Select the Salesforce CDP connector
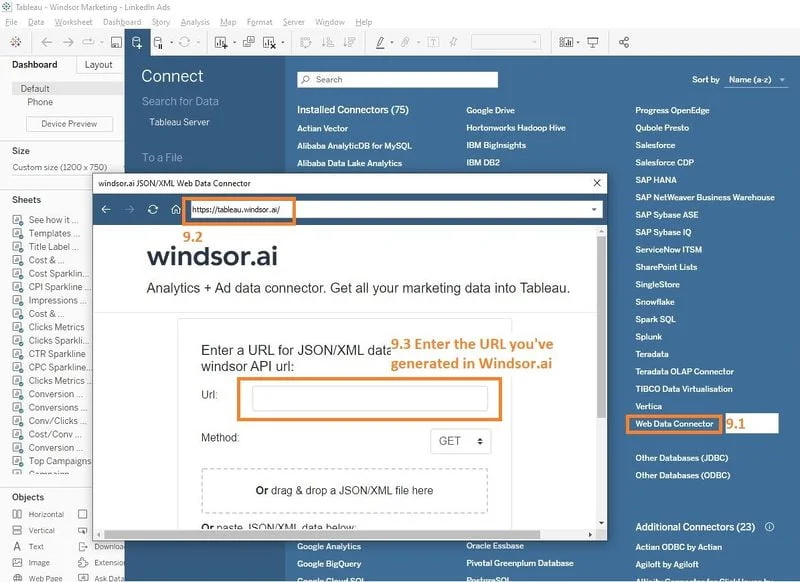Viewport: 800px width, 582px height. click(x=664, y=163)
